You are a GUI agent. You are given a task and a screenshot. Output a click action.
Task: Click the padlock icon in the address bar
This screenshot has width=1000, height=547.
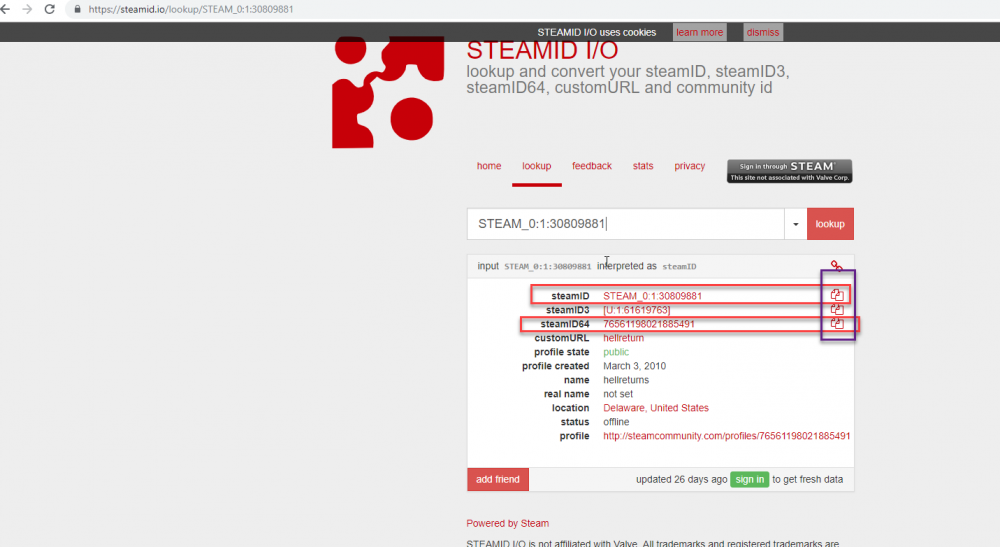[77, 10]
